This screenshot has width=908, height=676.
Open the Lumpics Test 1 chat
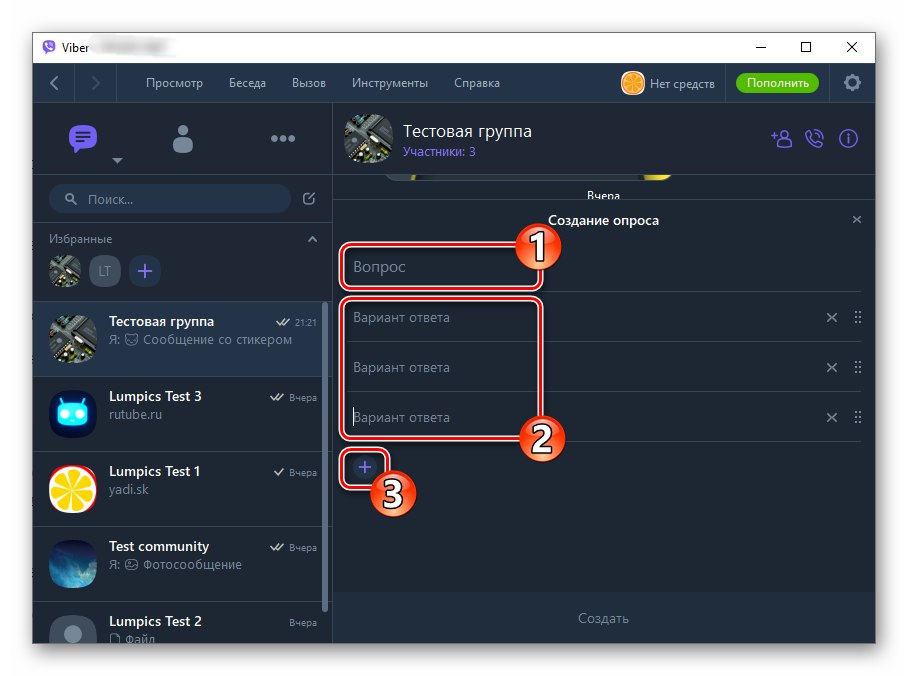(x=177, y=489)
